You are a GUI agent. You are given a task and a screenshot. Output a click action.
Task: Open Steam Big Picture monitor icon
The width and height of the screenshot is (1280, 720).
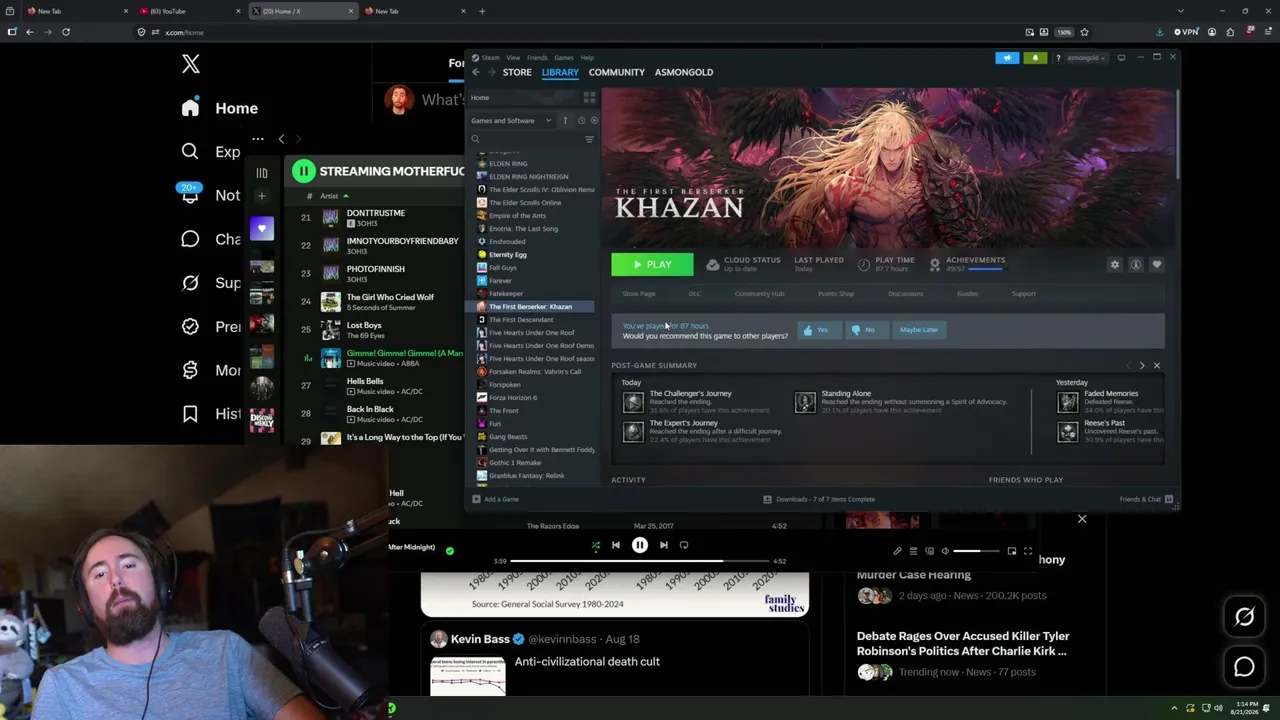[x=1121, y=58]
